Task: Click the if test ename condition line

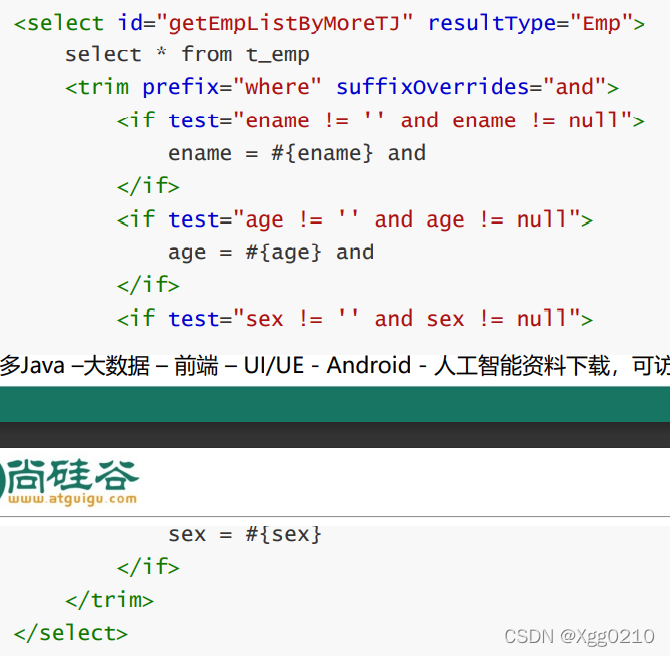Action: point(381,121)
